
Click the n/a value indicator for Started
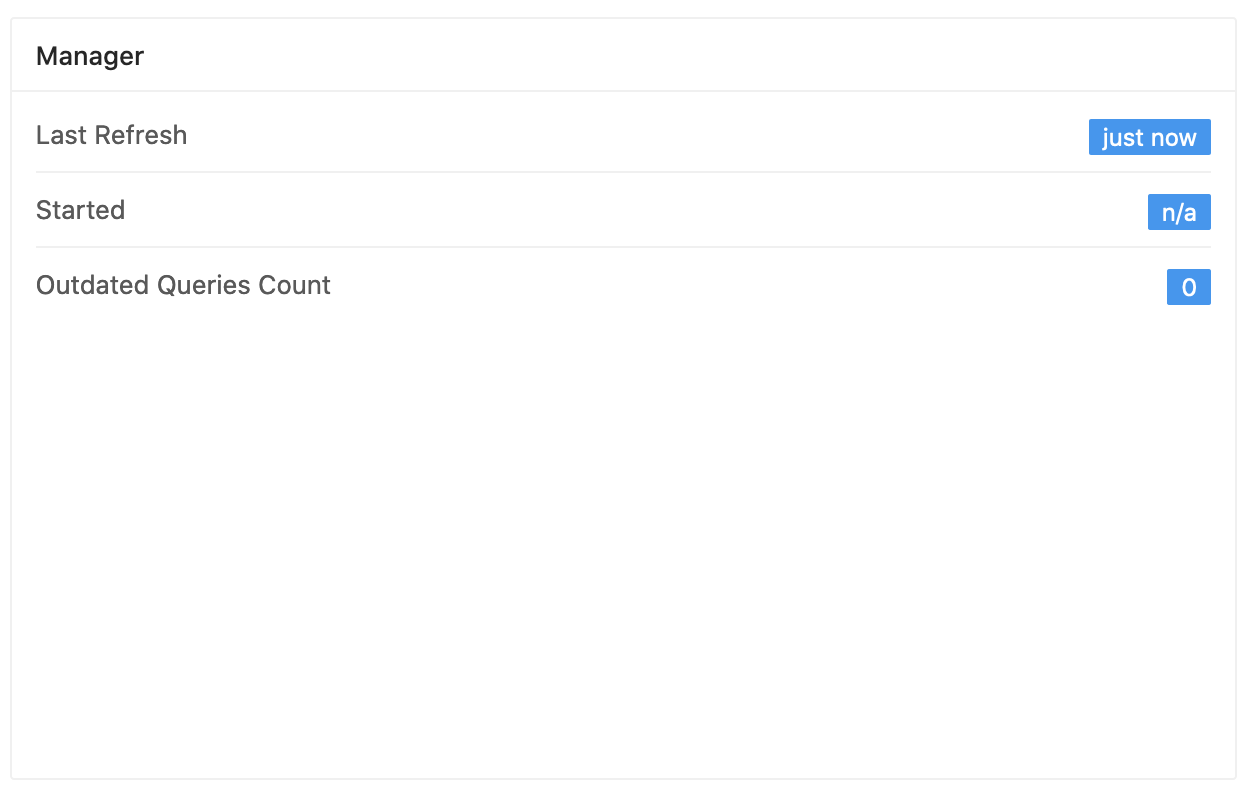tap(1179, 212)
